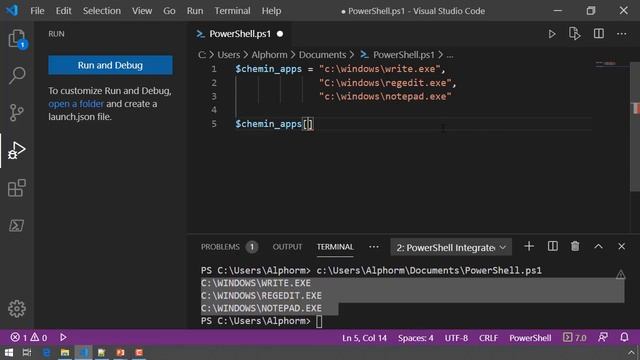Maximize the panel with up chevron
The height and width of the screenshot is (360, 640).
tap(598, 246)
